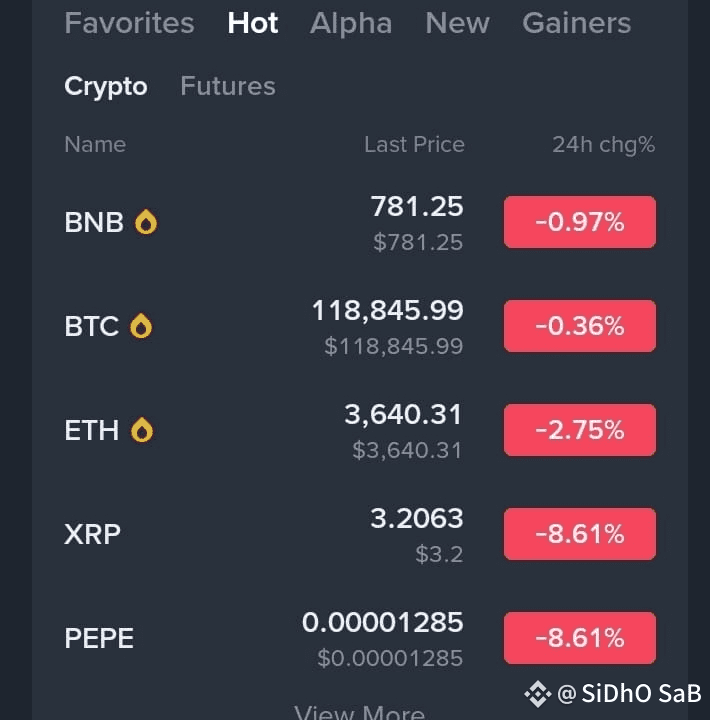The image size is (710, 720).
Task: Tap BNB's -0.97% change badge
Action: tap(579, 222)
